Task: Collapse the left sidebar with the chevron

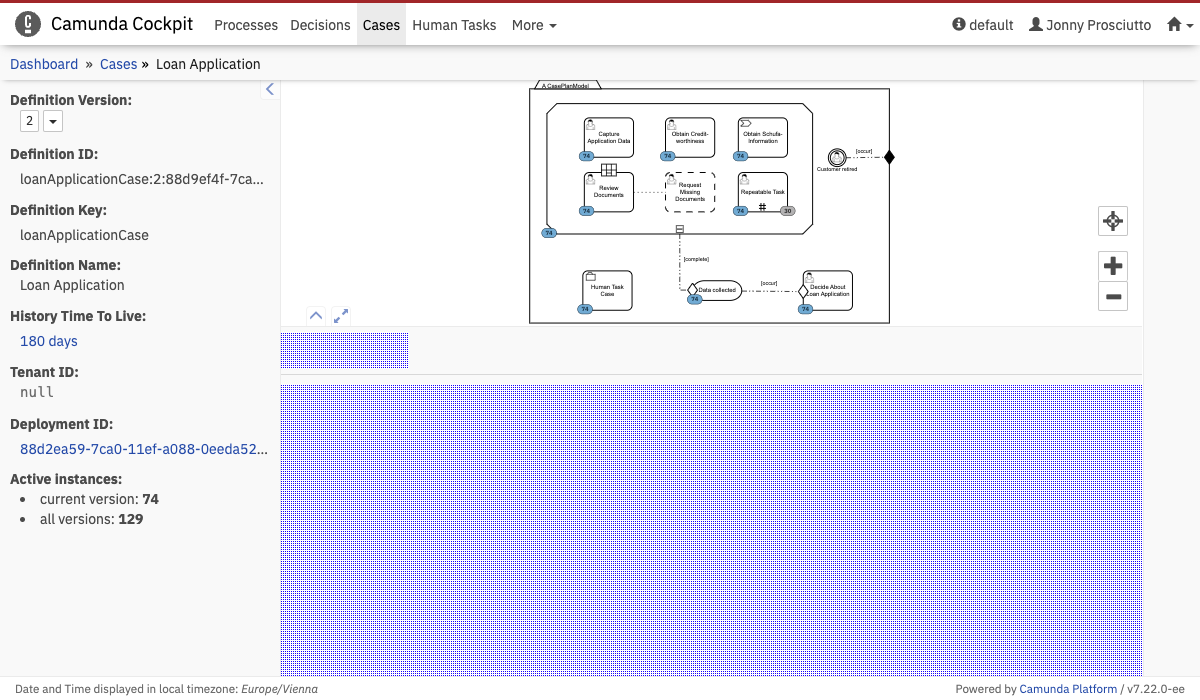Action: click(x=269, y=89)
